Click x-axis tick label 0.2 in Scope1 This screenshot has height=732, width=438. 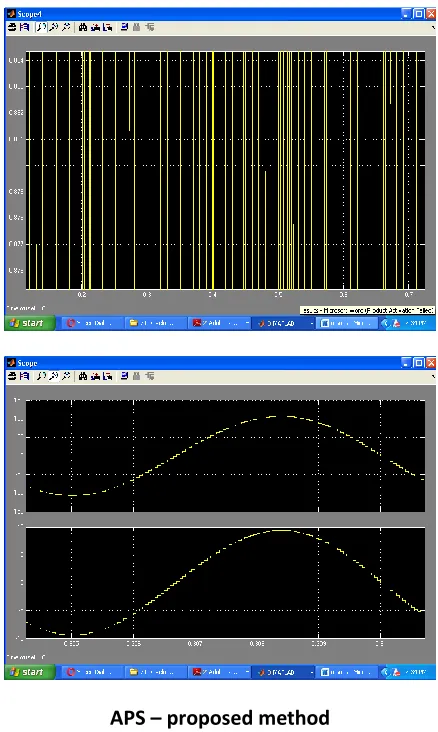tap(82, 295)
